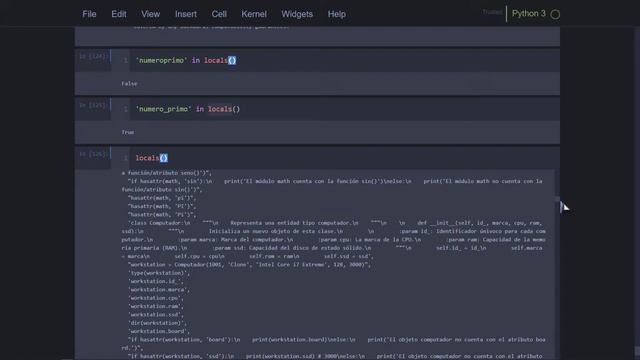Open the Help menu
This screenshot has width=640, height=360.
[337, 14]
